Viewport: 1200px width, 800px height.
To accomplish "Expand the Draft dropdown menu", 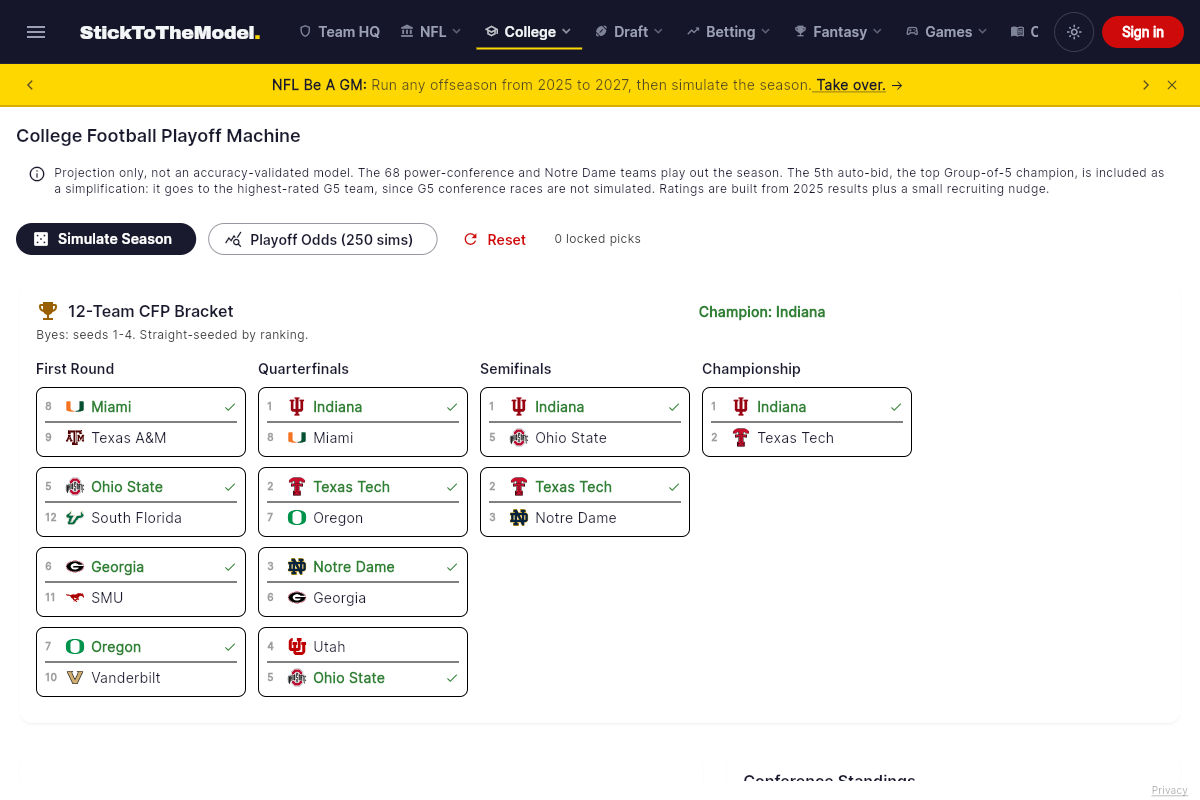I will pos(629,32).
